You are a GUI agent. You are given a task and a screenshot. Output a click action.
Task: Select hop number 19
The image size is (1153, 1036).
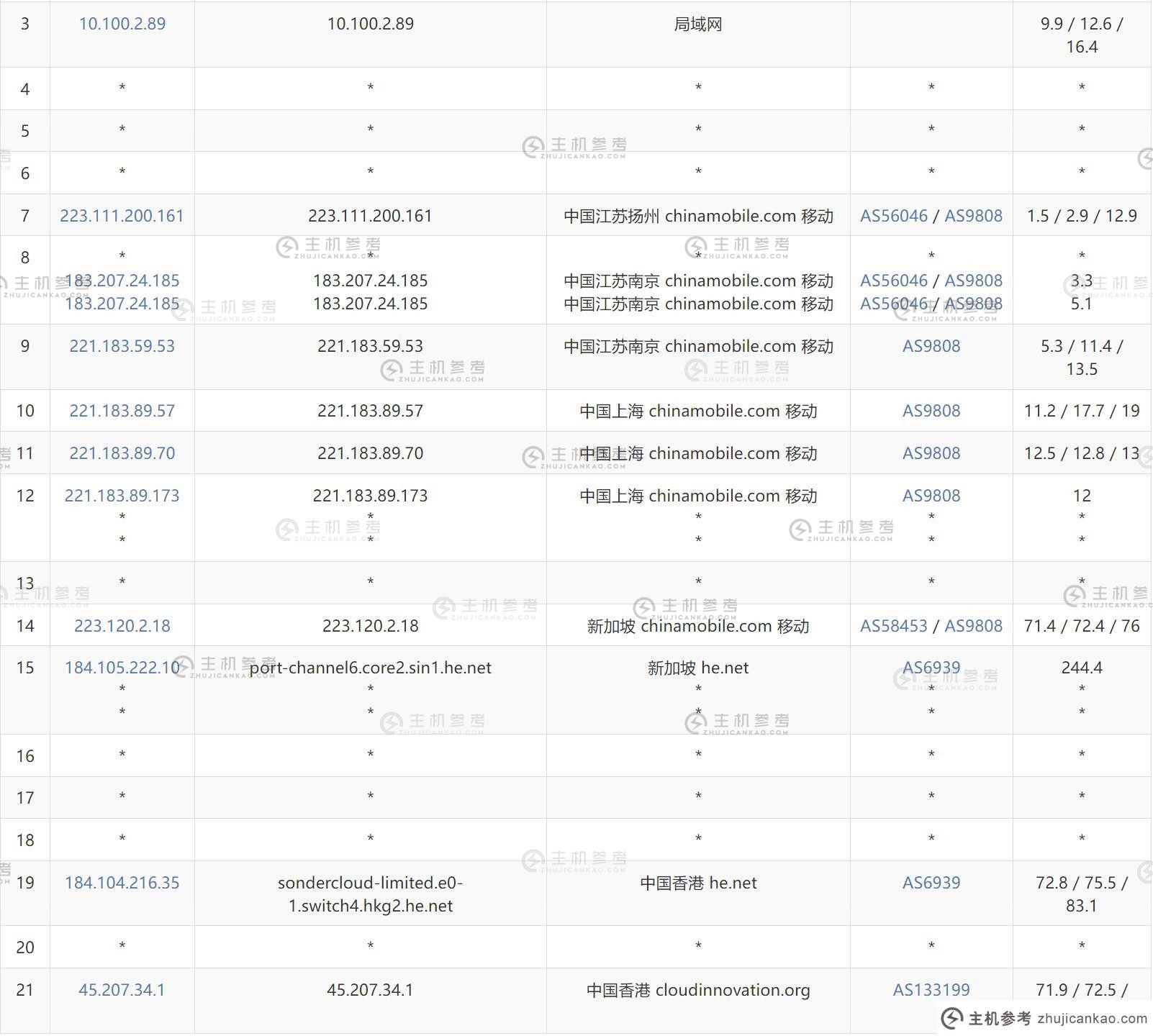25,883
